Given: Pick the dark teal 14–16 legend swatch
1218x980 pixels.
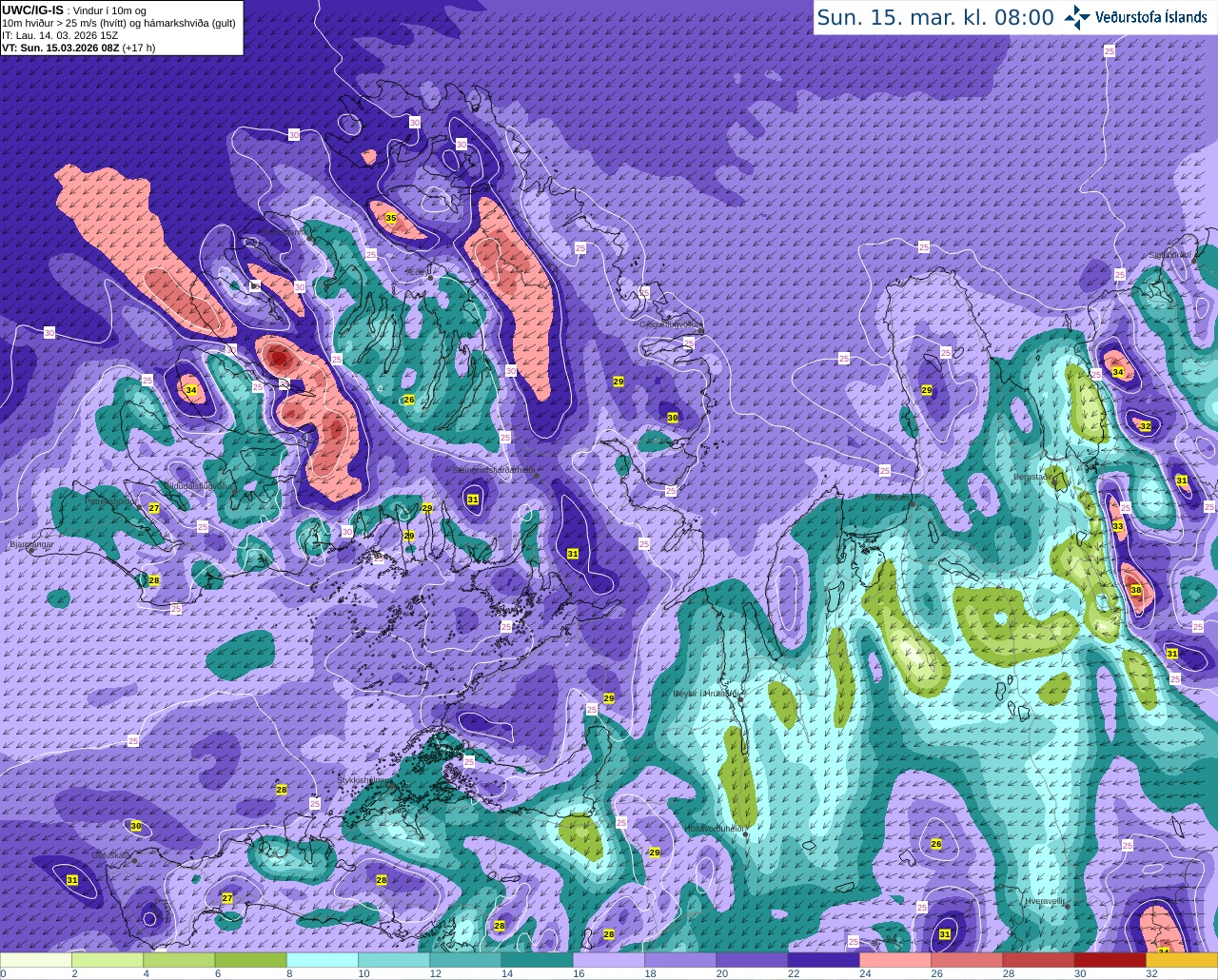Looking at the screenshot, I should pos(537,960).
